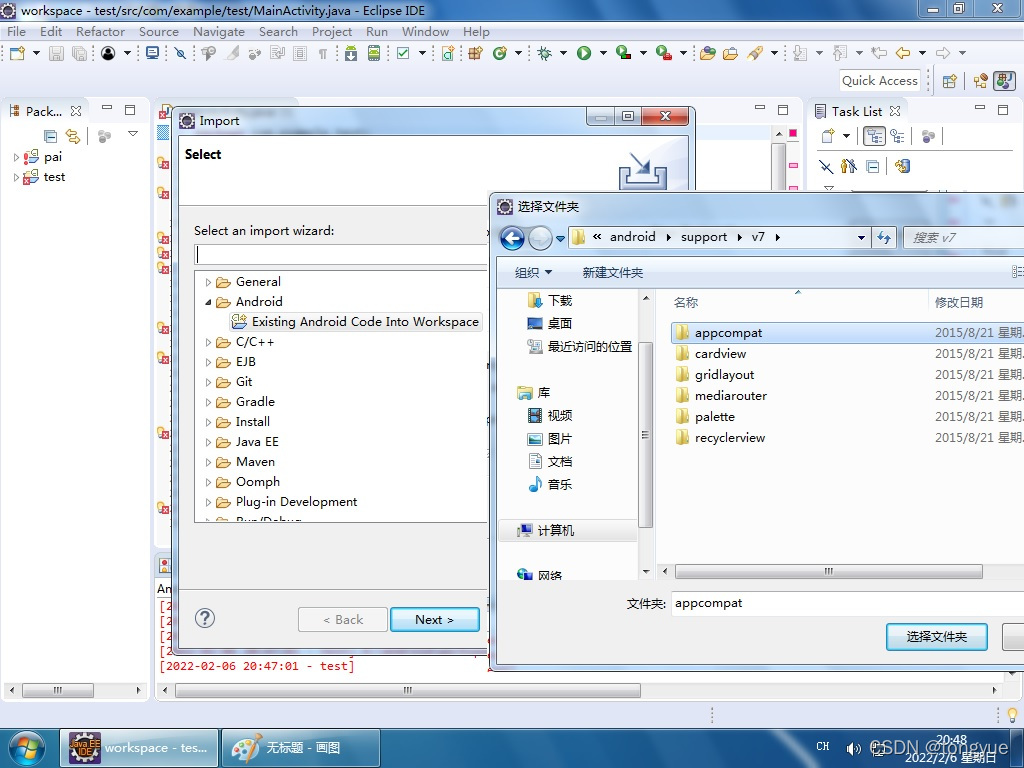Click Collapse All in Package Explorer

click(50, 136)
